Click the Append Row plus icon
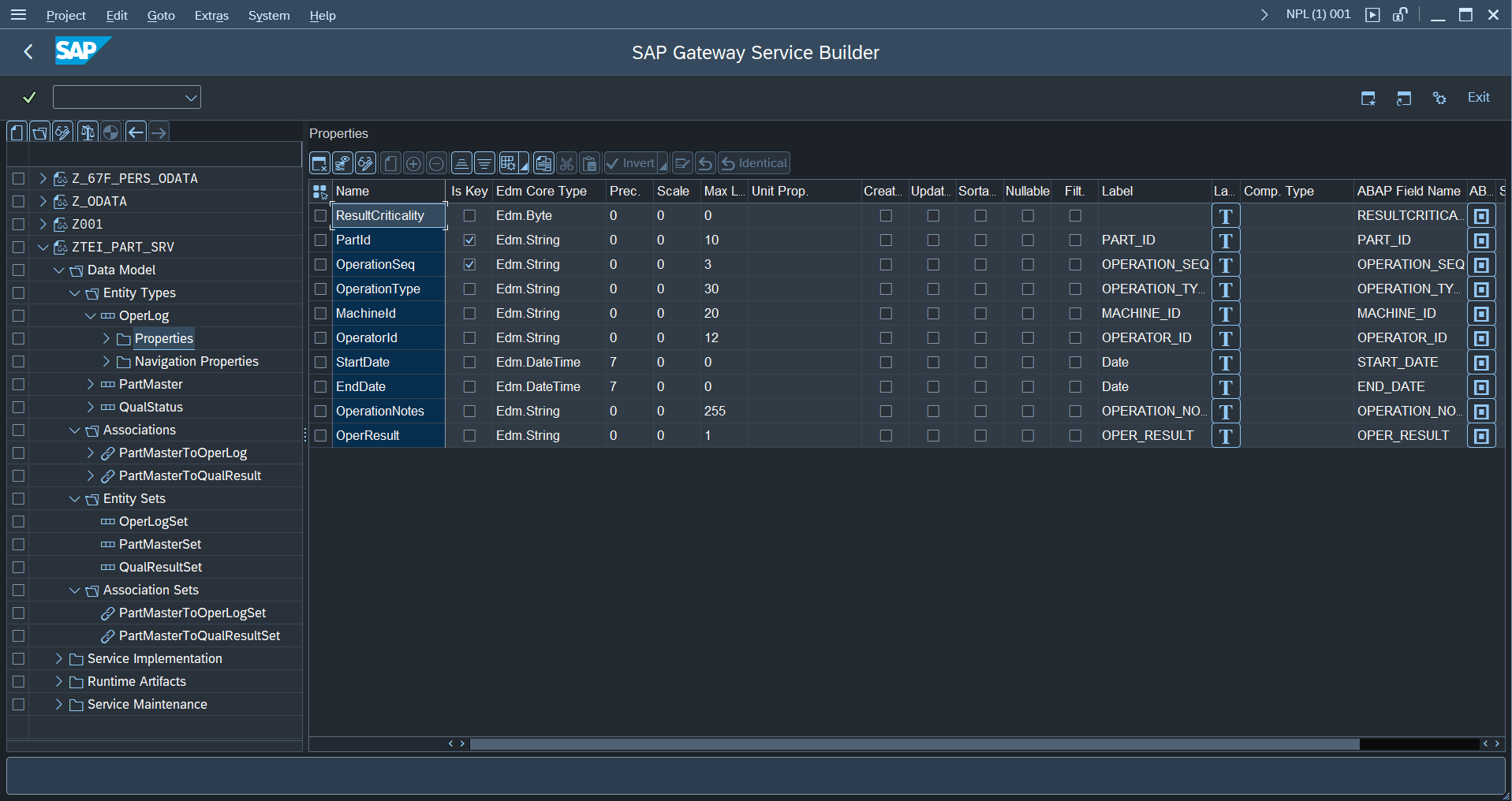This screenshot has width=1512, height=801. [x=413, y=163]
